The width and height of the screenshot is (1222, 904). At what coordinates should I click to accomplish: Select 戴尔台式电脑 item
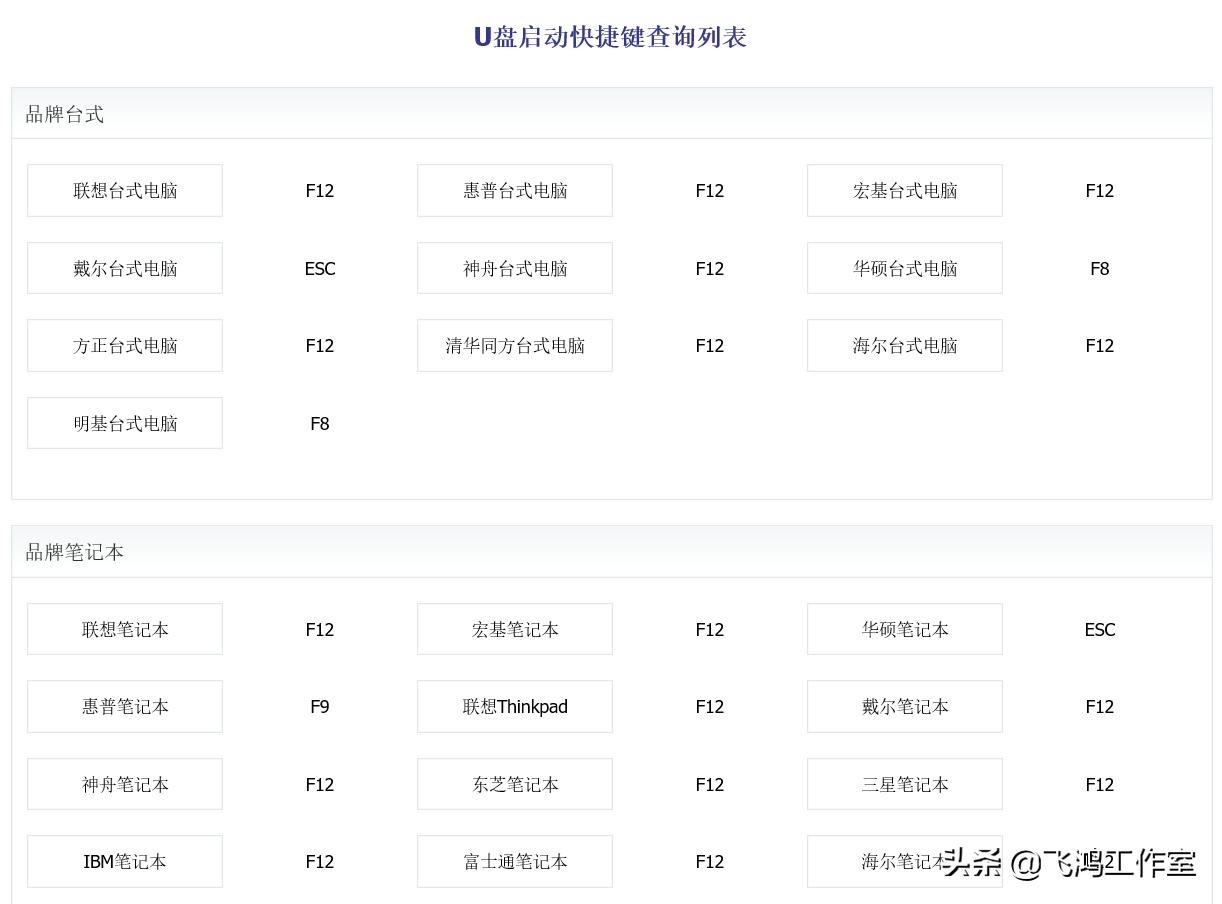124,268
